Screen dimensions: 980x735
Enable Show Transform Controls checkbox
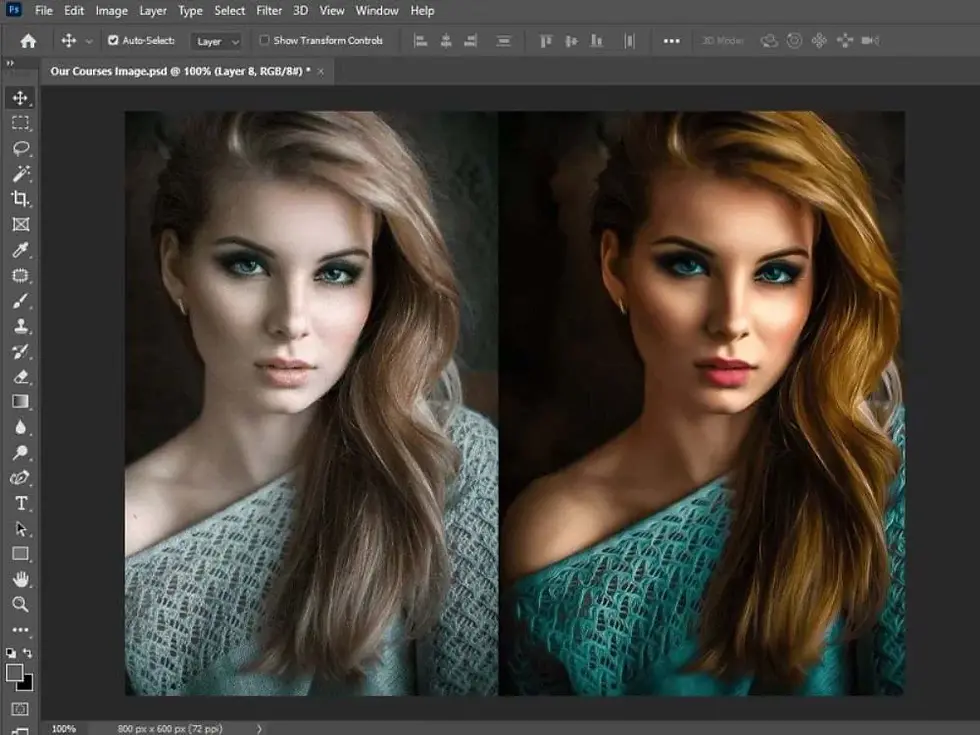(264, 41)
